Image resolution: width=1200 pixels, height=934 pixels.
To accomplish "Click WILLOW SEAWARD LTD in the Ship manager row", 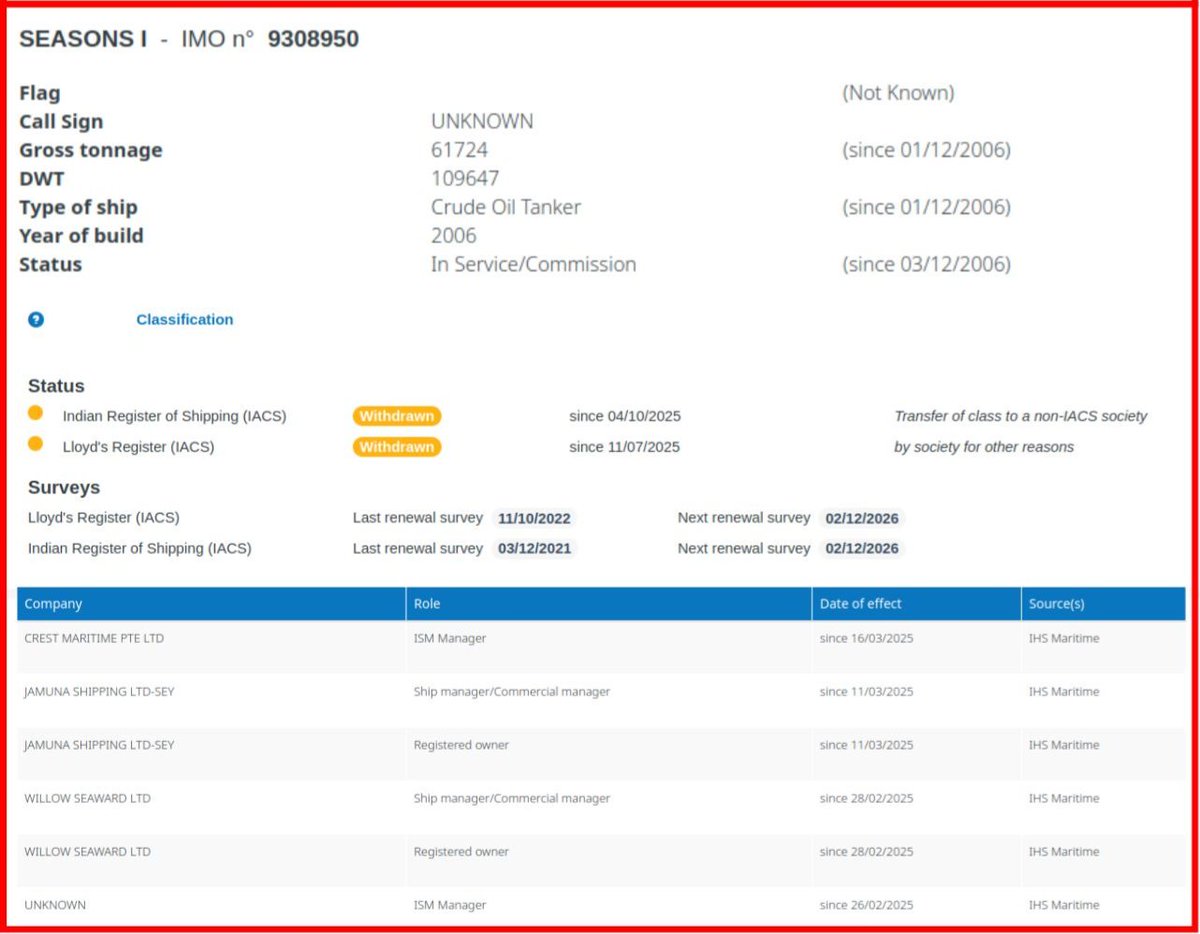I will [88, 799].
